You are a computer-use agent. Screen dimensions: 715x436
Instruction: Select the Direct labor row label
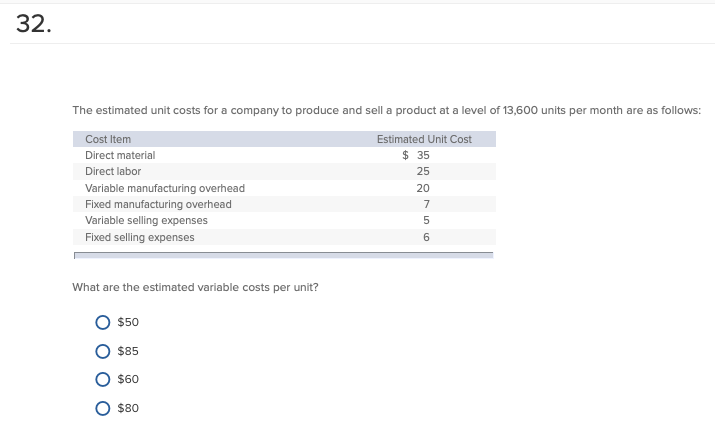coord(113,171)
